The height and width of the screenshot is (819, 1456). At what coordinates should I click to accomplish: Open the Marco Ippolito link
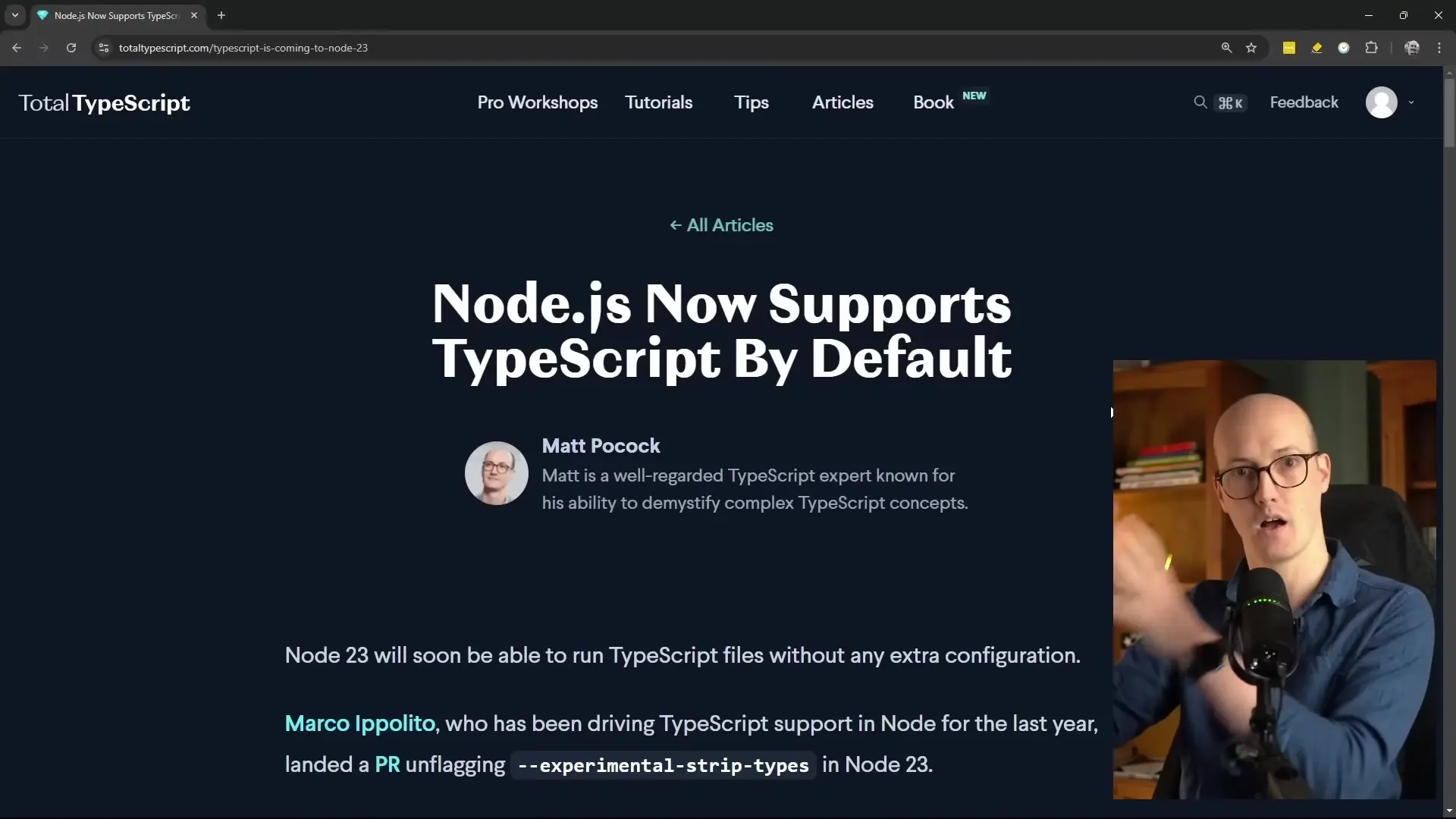tap(360, 723)
